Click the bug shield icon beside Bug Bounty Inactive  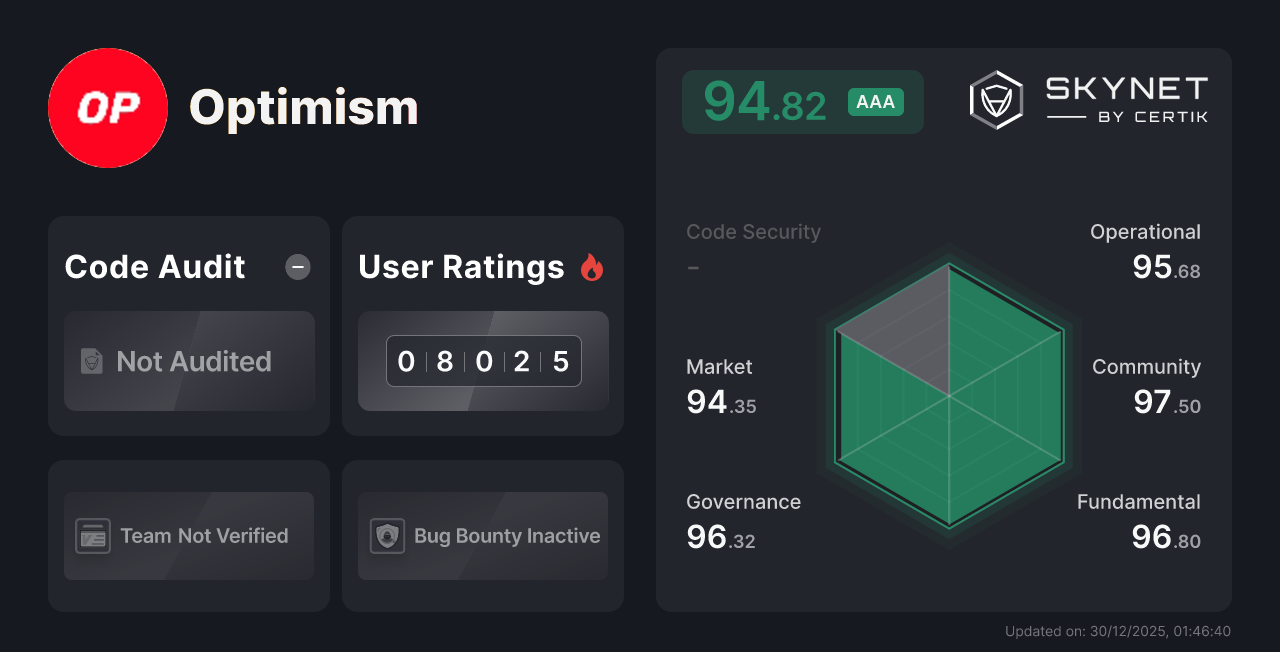tap(388, 535)
